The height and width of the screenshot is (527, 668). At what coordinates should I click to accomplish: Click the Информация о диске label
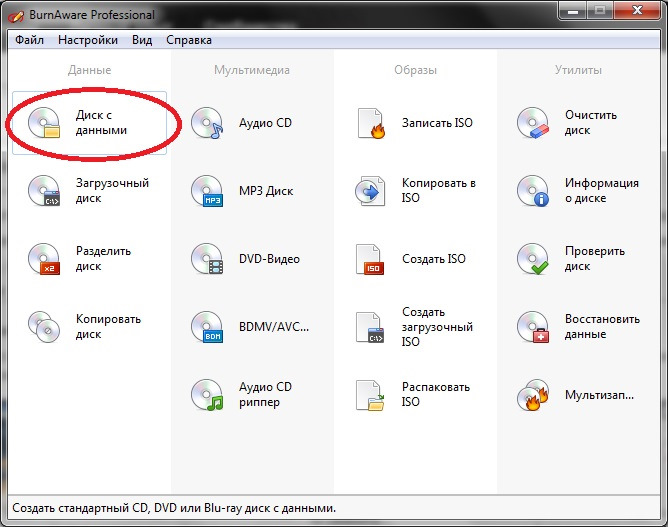click(602, 190)
